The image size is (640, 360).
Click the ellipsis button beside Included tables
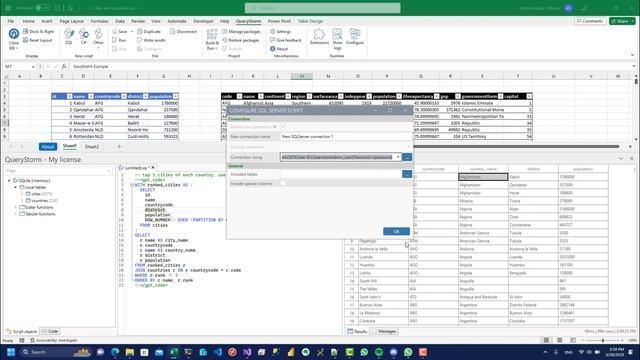tap(407, 174)
